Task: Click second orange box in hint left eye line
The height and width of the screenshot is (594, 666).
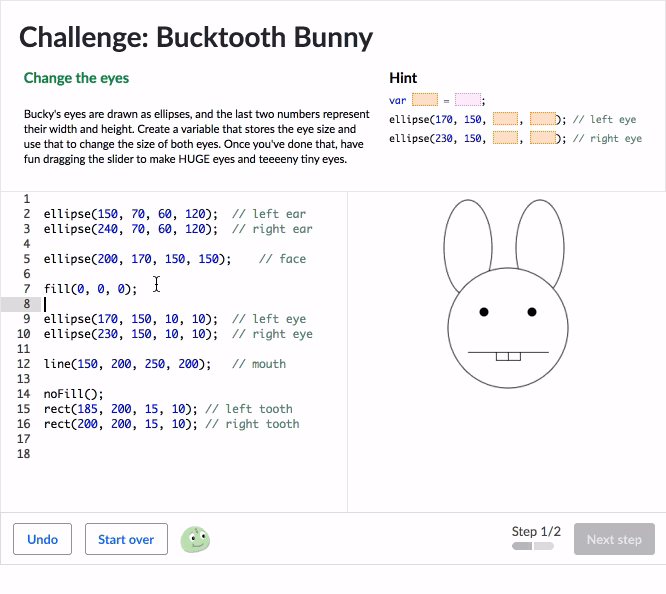Action: (543, 119)
